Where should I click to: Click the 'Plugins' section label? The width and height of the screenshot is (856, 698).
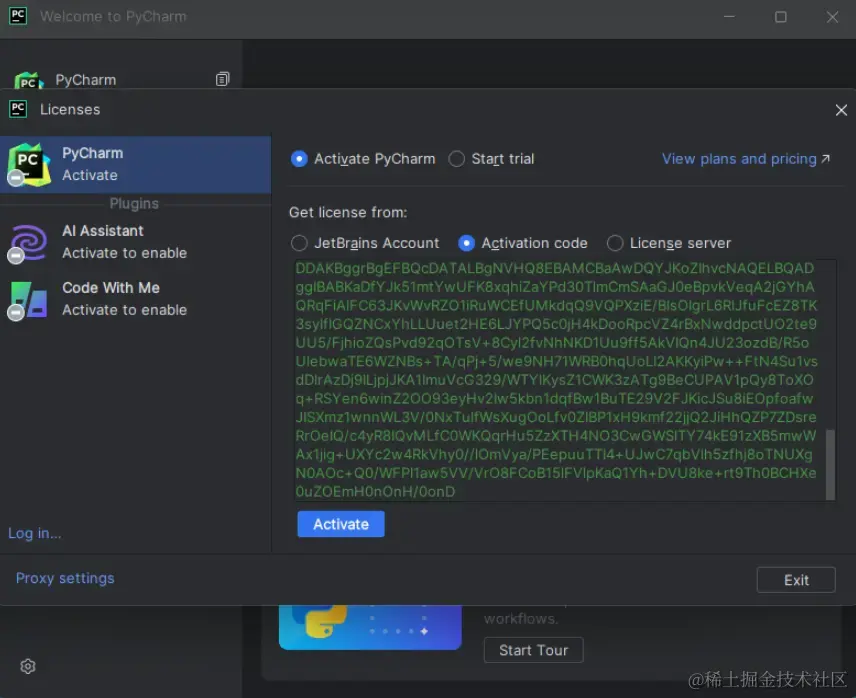134,204
